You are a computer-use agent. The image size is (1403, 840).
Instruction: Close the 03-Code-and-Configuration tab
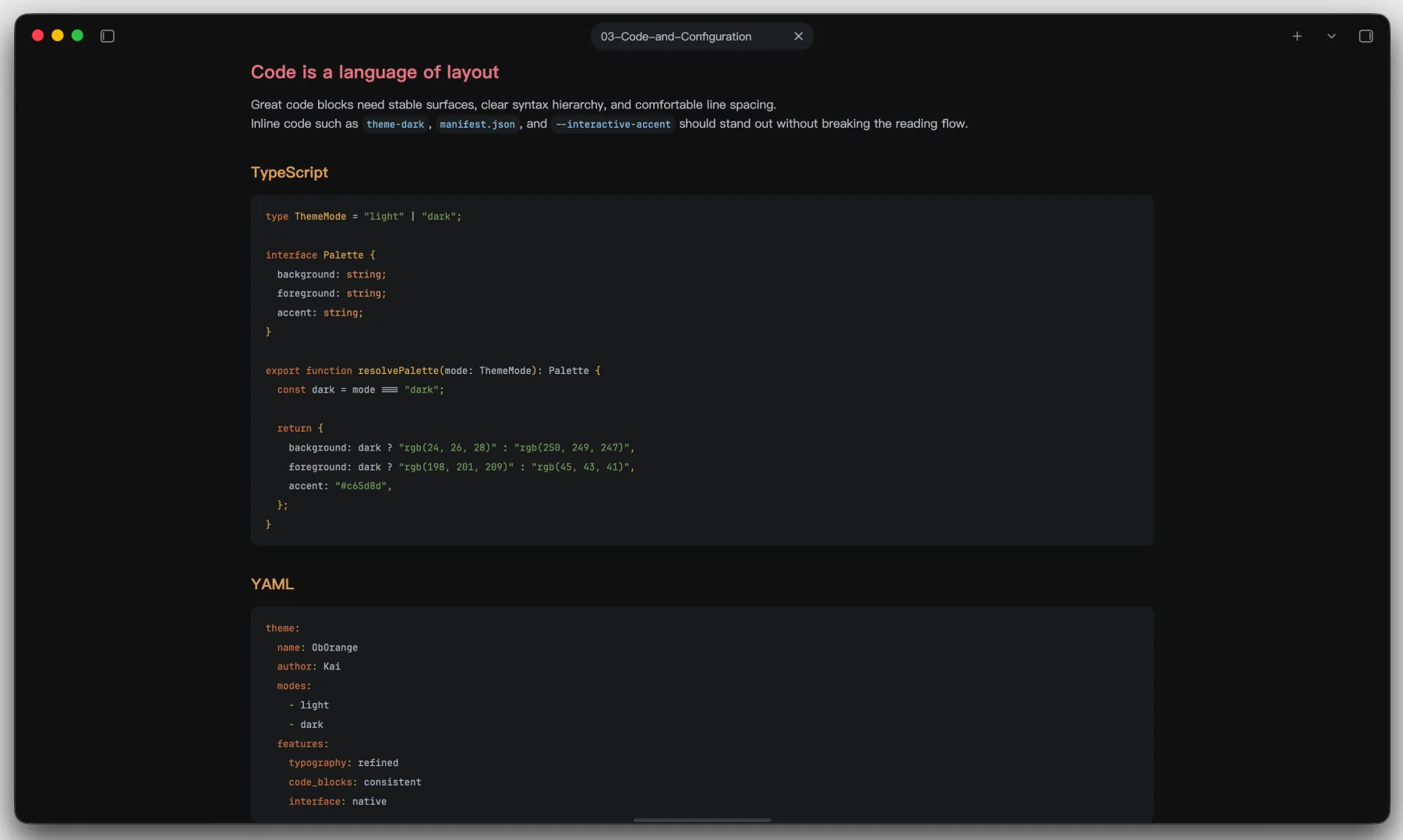798,36
